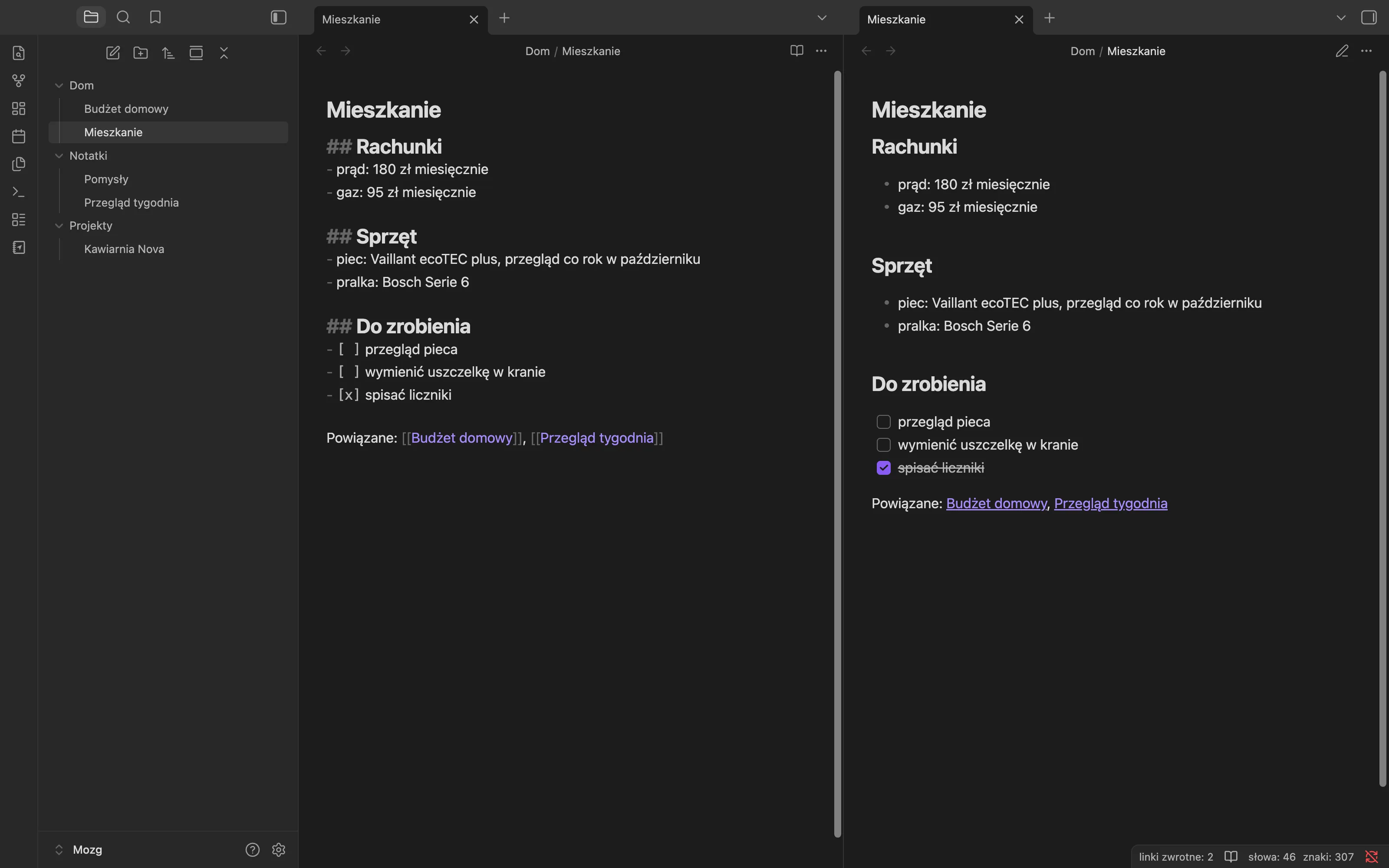1389x868 pixels.
Task: Select the right Mieszkanie tab
Action: pyautogui.click(x=946, y=20)
